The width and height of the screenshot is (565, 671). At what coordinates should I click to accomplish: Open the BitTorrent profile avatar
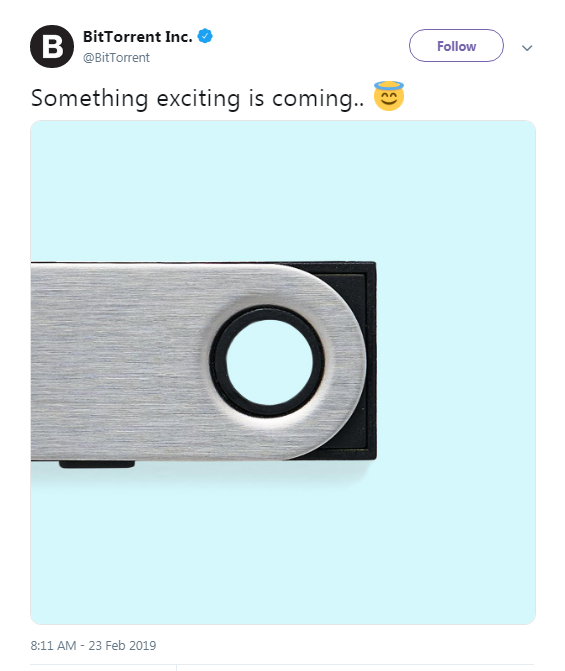click(x=52, y=46)
